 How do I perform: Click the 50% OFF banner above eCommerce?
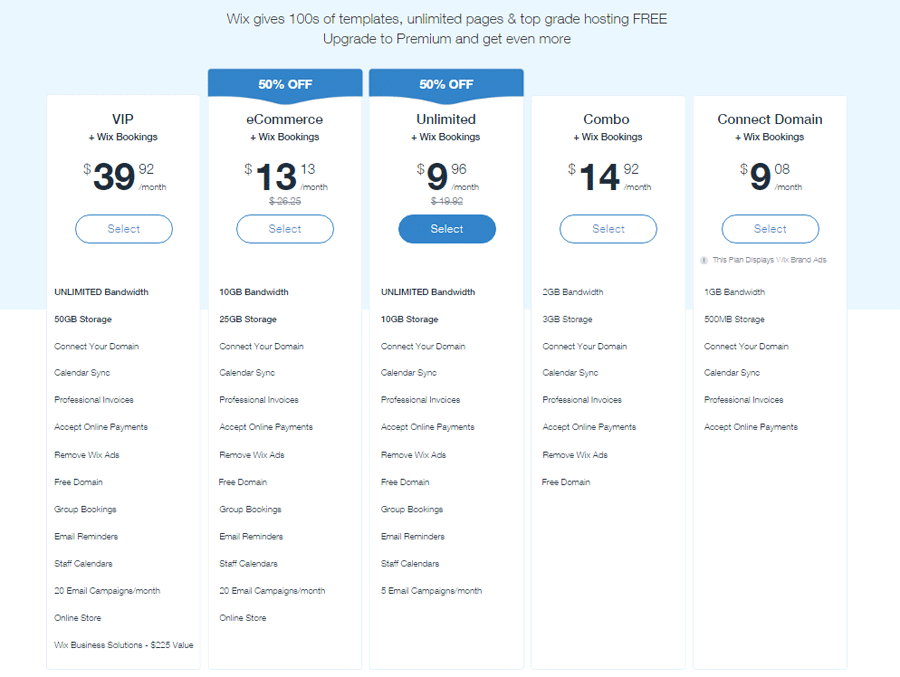coord(285,84)
